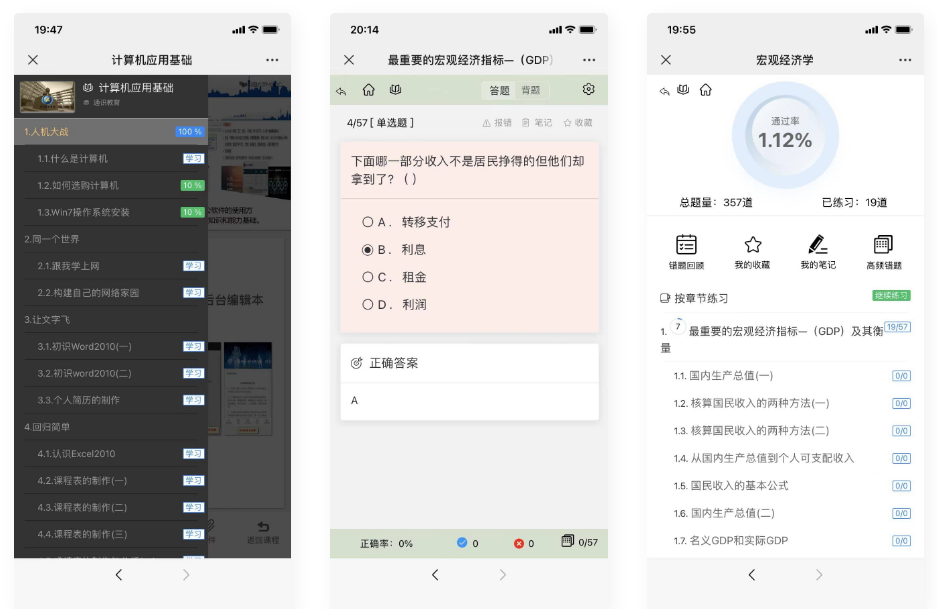The height and width of the screenshot is (609, 937).
Task: Click green 继续练习 button
Action: click(891, 296)
